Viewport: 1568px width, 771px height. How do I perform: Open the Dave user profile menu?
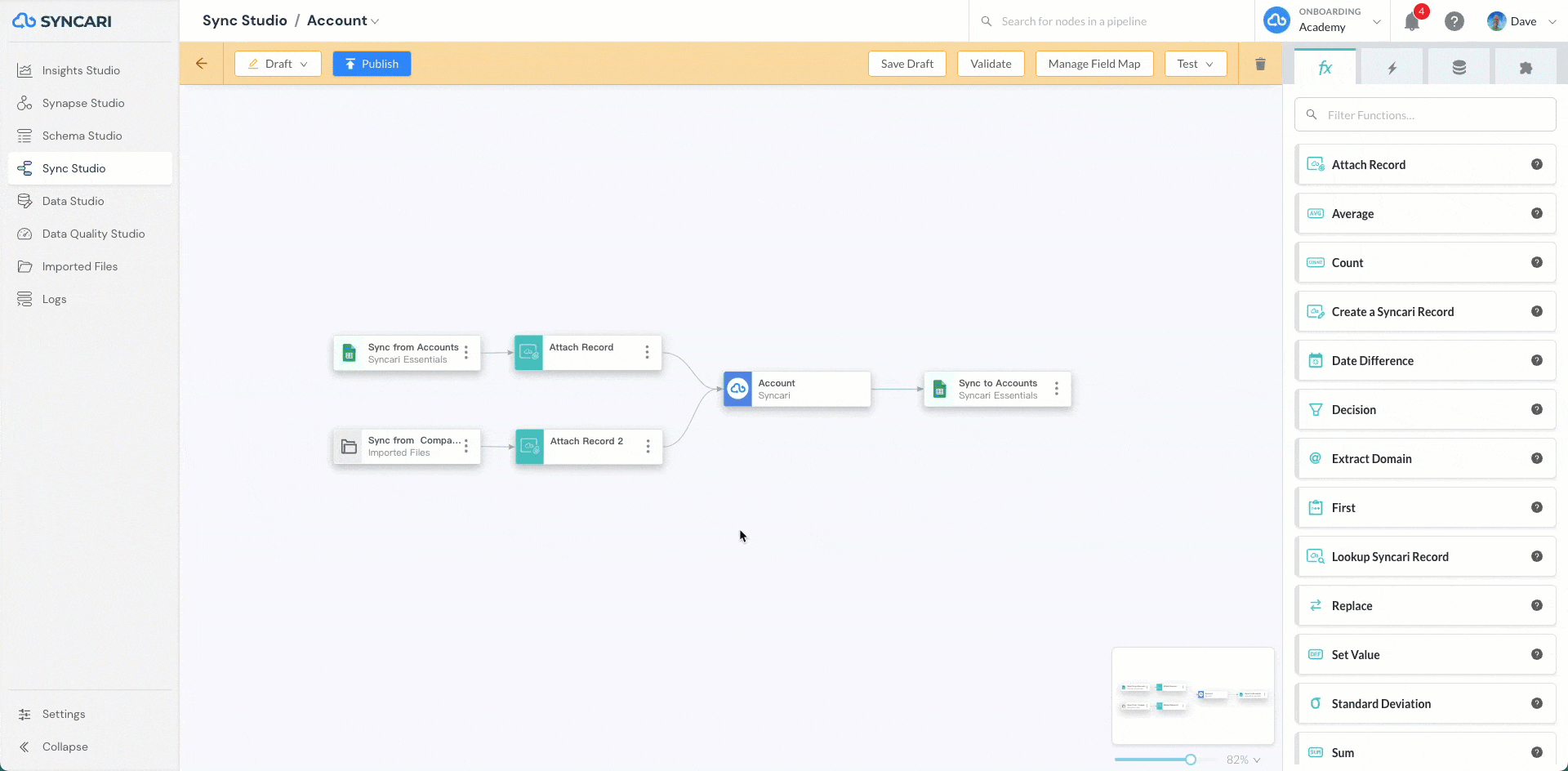tap(1521, 21)
